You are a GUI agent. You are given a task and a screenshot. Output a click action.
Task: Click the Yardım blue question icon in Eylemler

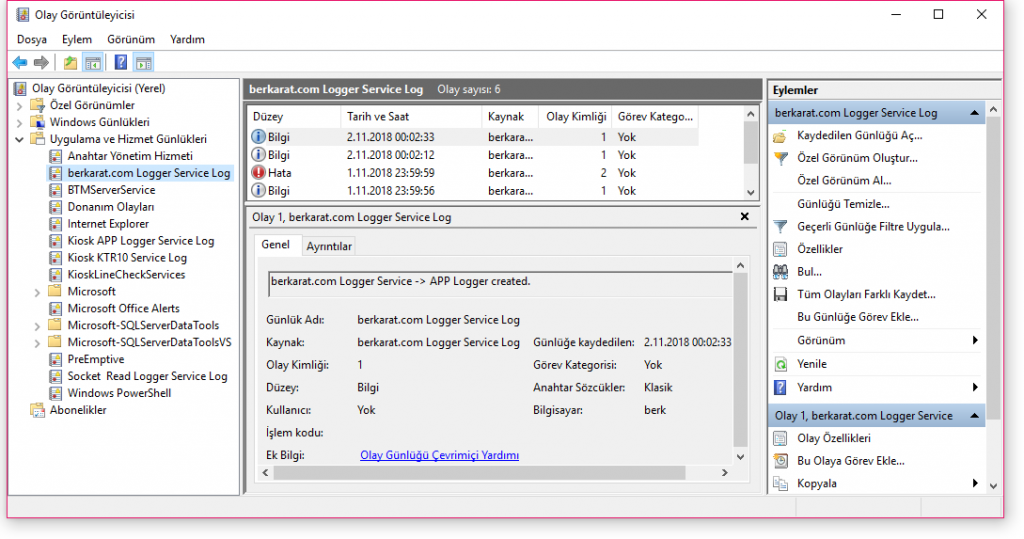tap(780, 387)
